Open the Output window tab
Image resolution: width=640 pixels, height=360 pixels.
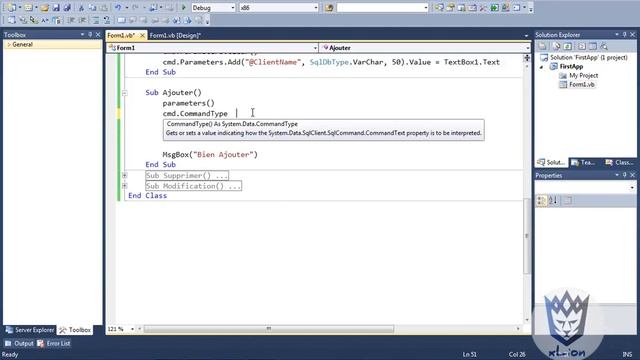(x=19, y=343)
